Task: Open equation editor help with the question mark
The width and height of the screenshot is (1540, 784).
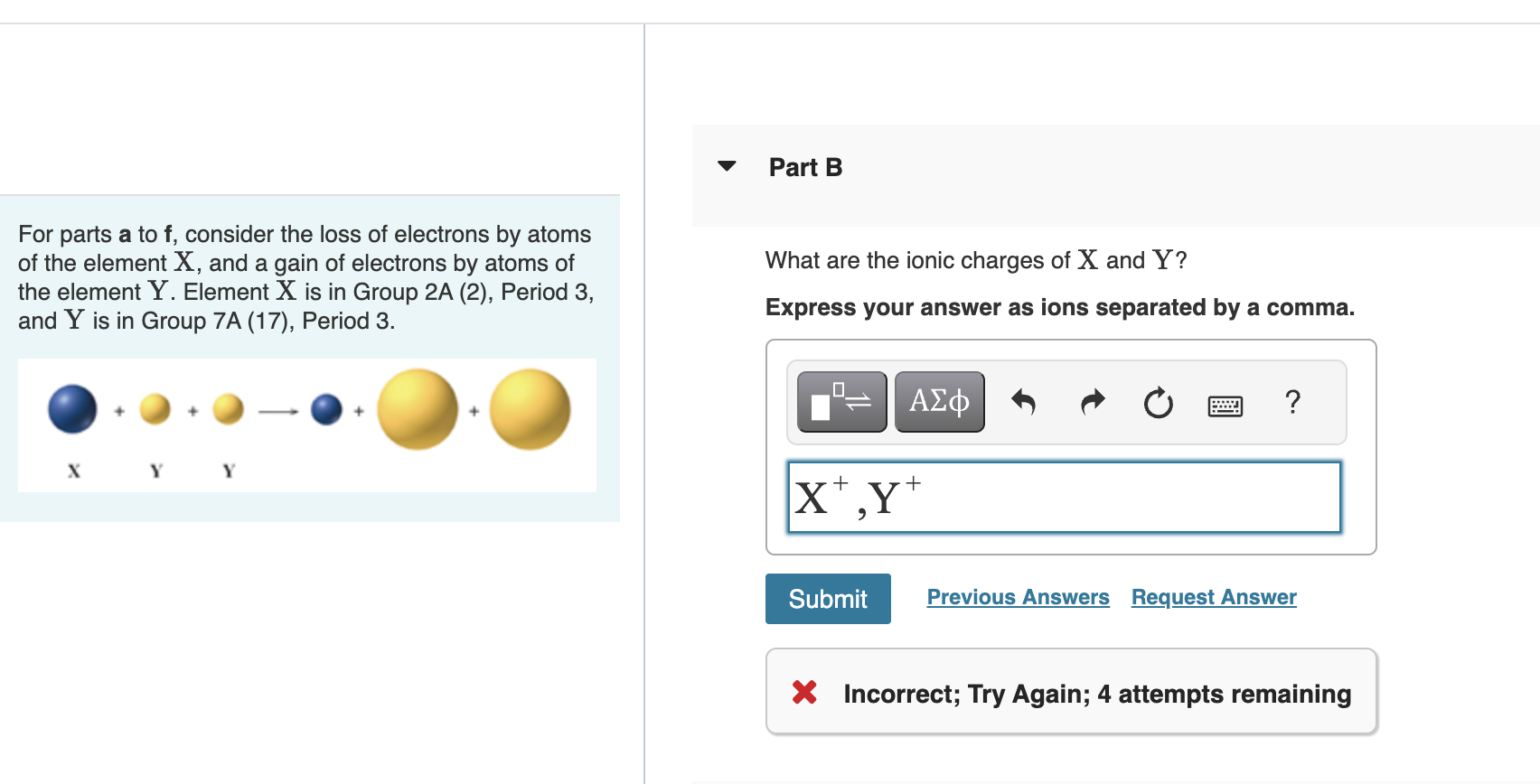Action: pos(1292,403)
